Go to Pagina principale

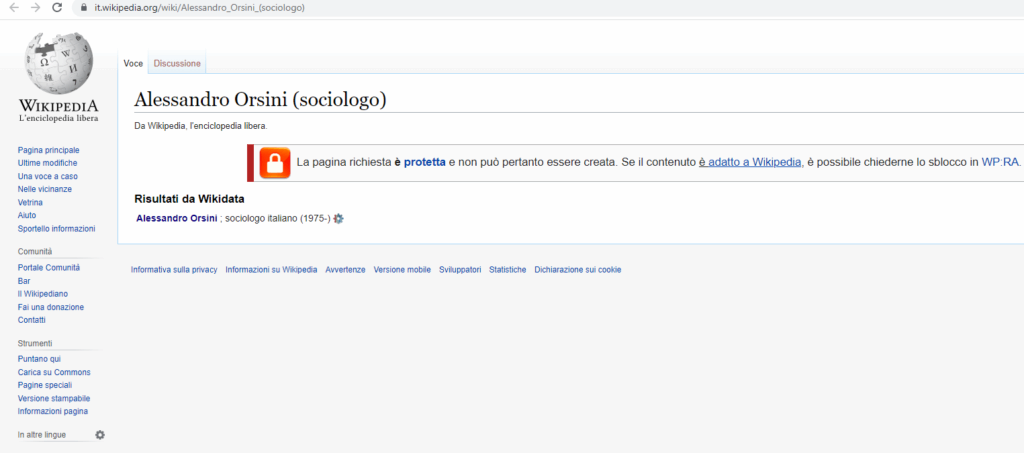coord(48,150)
